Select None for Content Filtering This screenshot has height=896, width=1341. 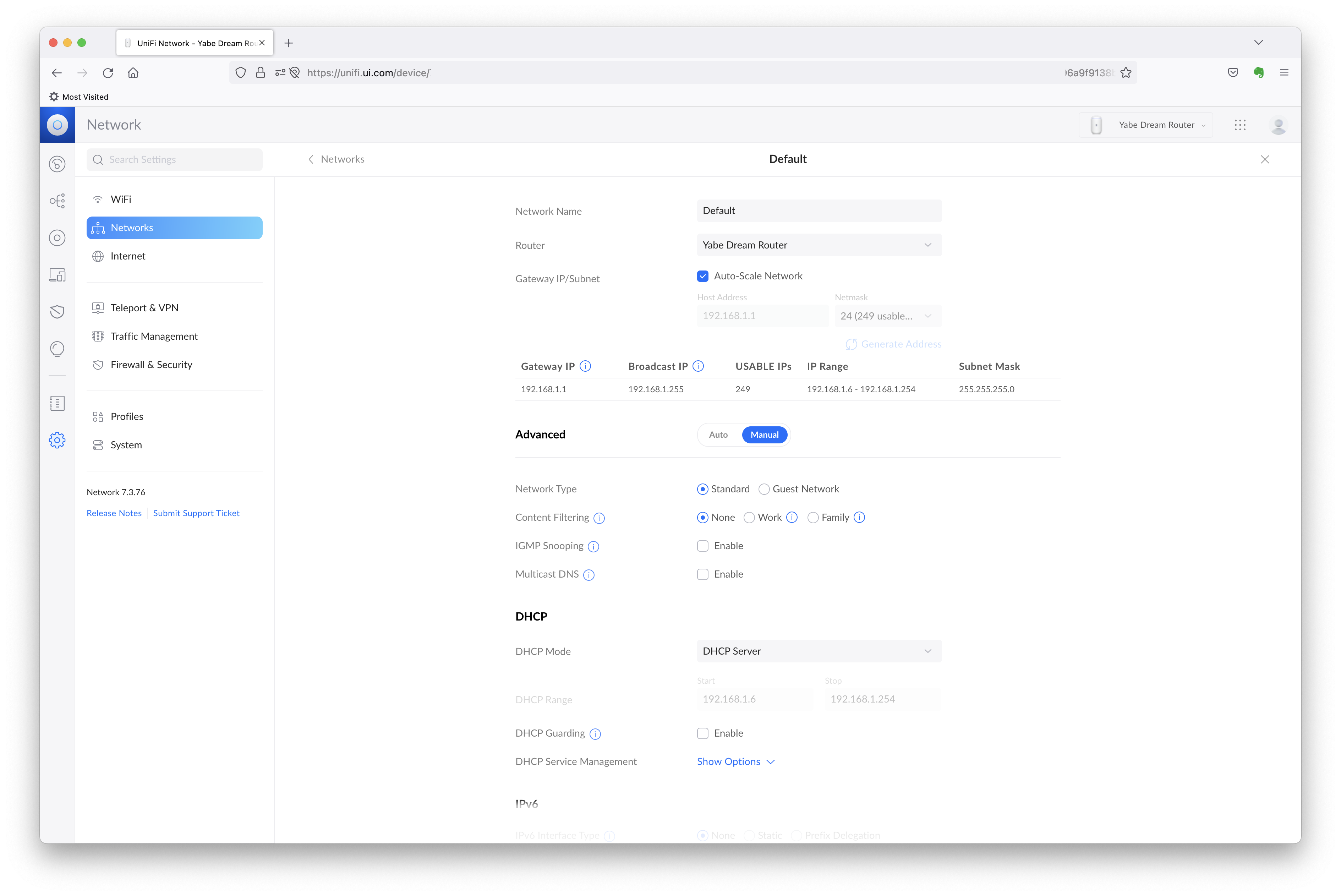[x=703, y=518]
